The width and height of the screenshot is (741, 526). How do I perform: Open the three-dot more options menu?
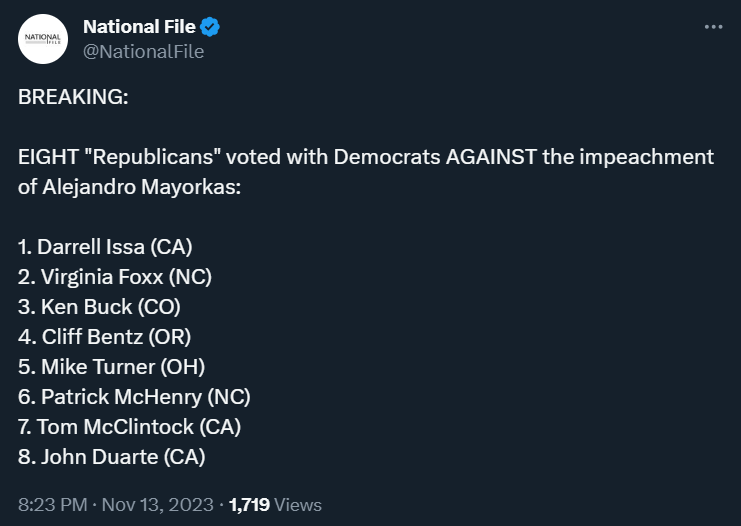tap(713, 27)
